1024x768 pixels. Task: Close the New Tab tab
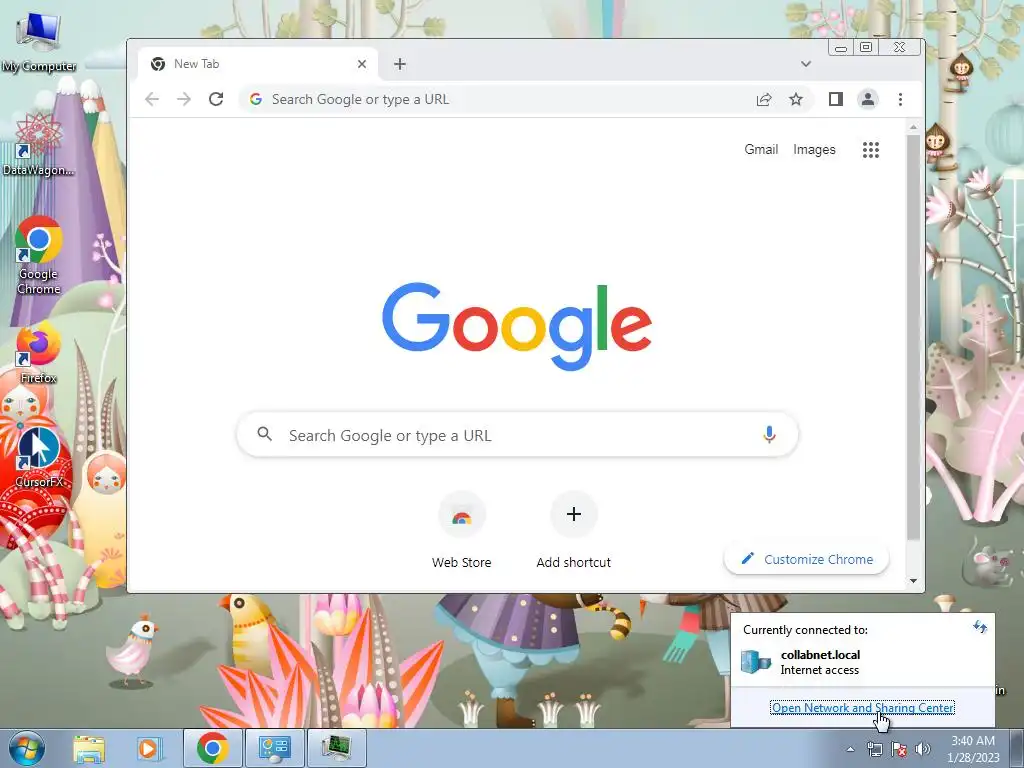362,64
